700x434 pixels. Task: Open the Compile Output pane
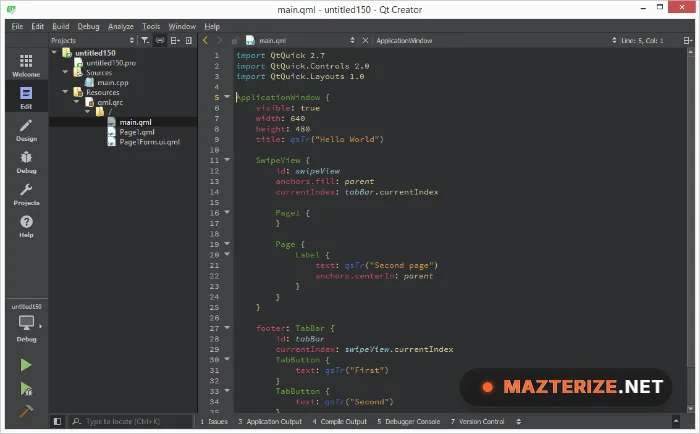[340, 421]
